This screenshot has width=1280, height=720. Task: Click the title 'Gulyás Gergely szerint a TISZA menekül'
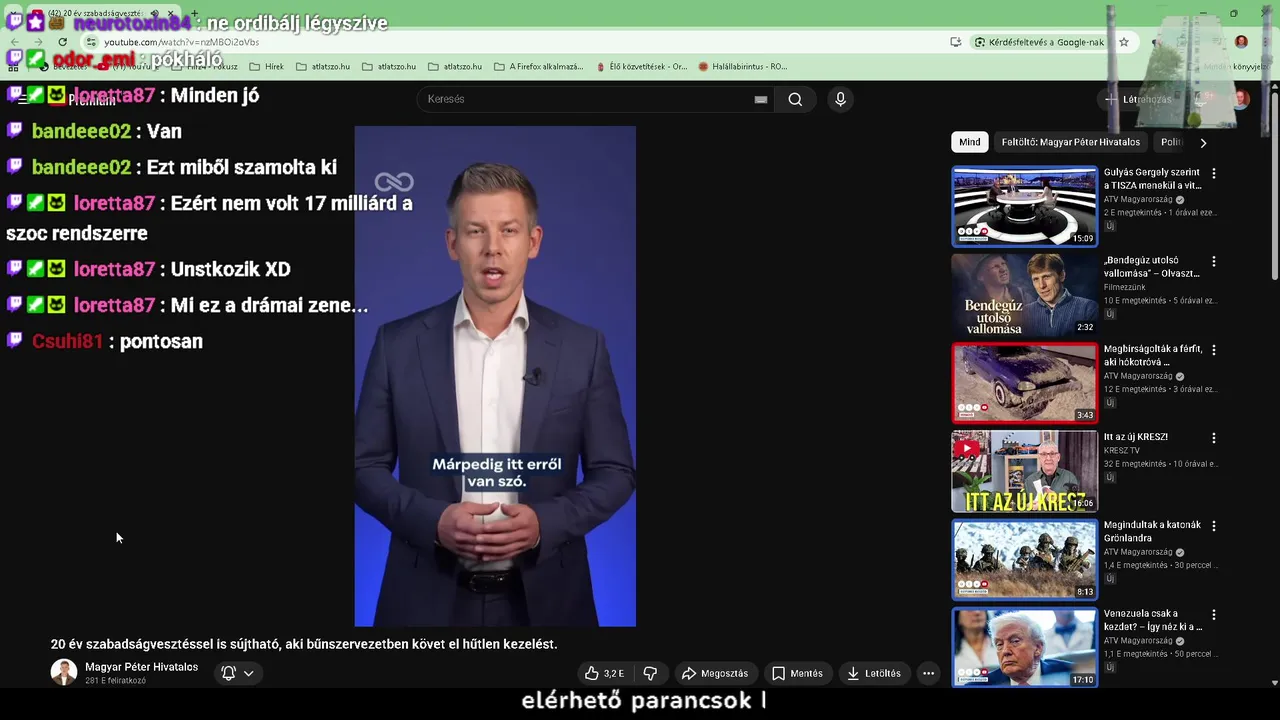coord(1152,179)
